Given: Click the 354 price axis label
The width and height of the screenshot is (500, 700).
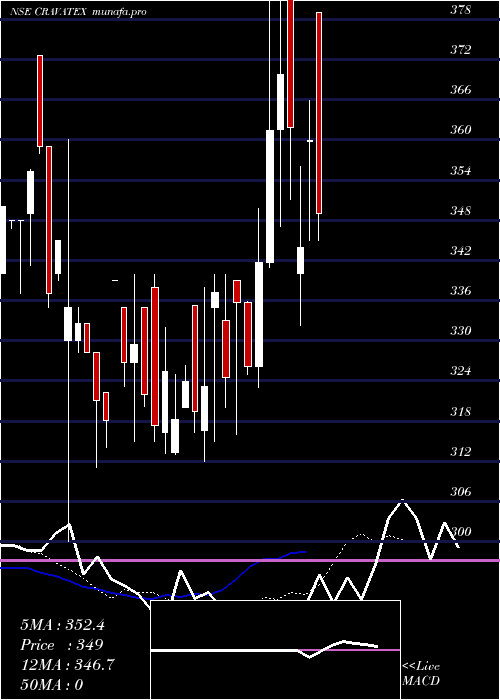Looking at the screenshot, I should 460,171.
